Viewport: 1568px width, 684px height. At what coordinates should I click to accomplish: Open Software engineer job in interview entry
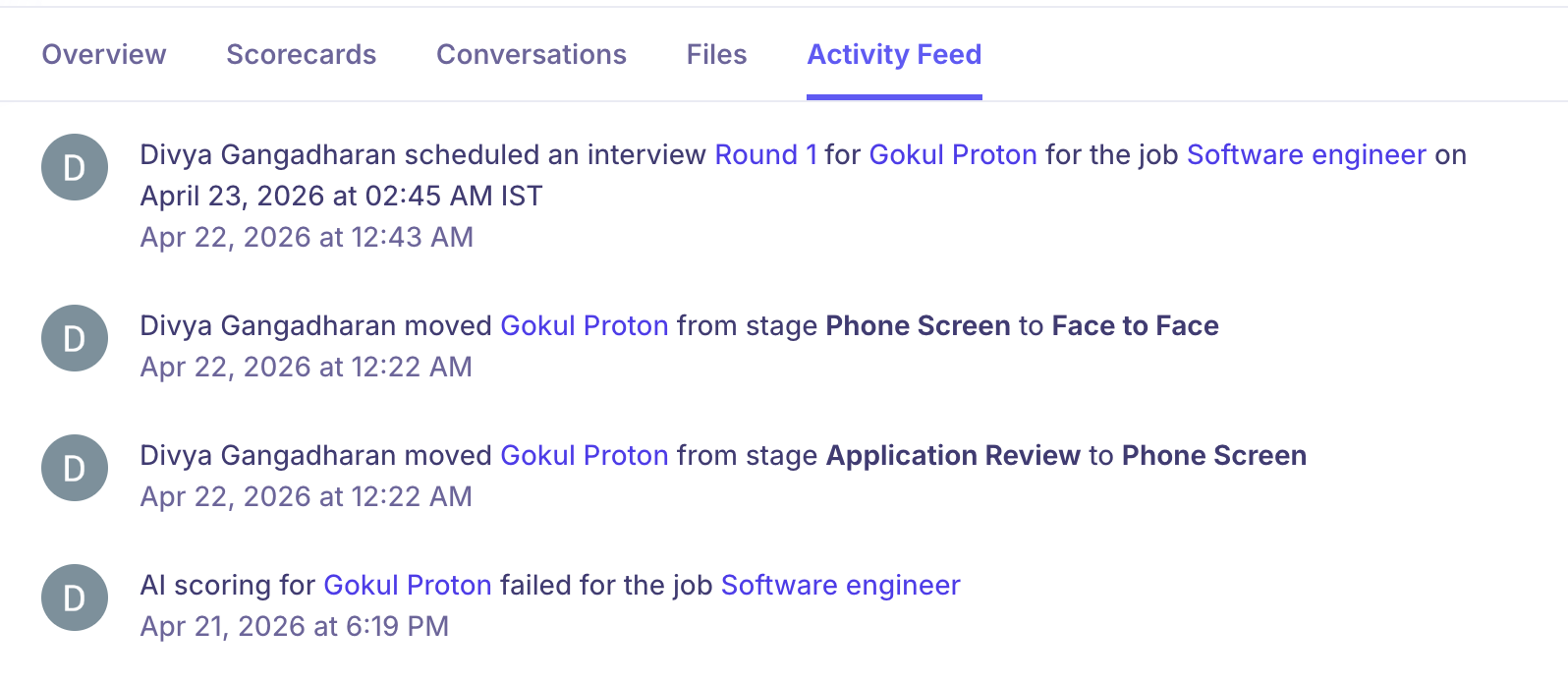[1306, 155]
